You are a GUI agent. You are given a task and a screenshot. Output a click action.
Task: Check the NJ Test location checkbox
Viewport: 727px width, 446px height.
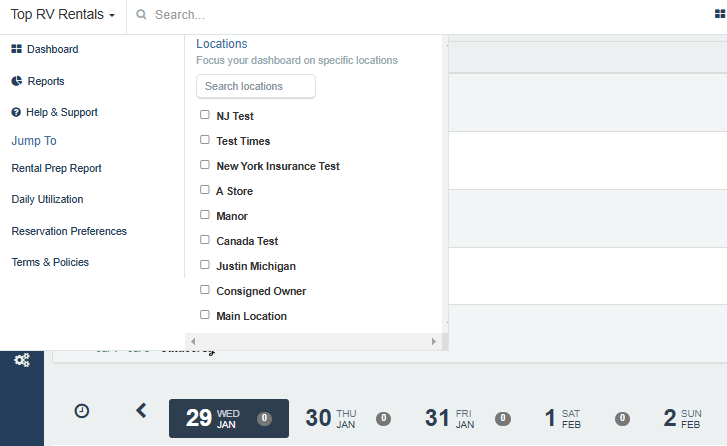(205, 115)
